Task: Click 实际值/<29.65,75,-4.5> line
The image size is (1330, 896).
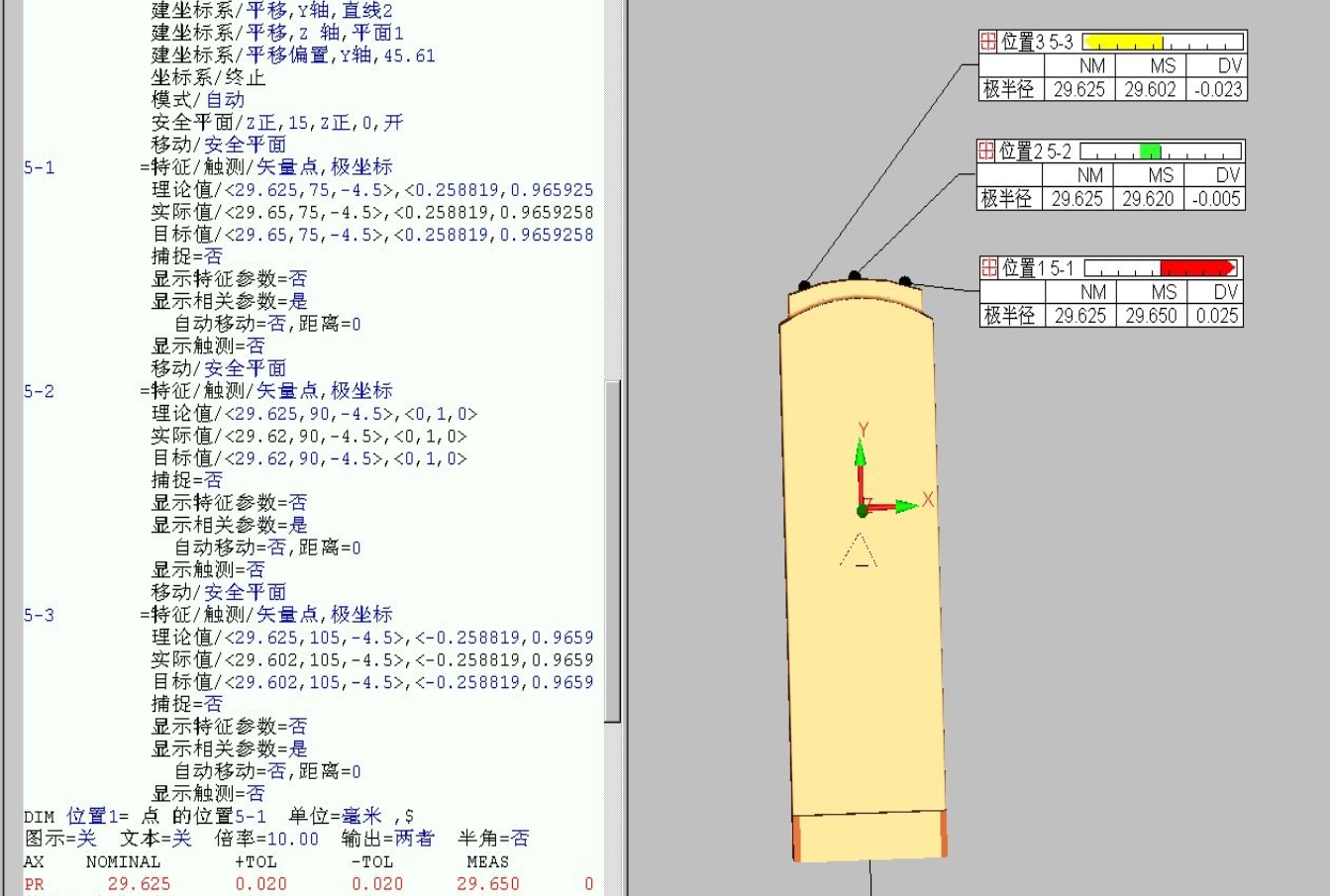Action: (x=372, y=212)
